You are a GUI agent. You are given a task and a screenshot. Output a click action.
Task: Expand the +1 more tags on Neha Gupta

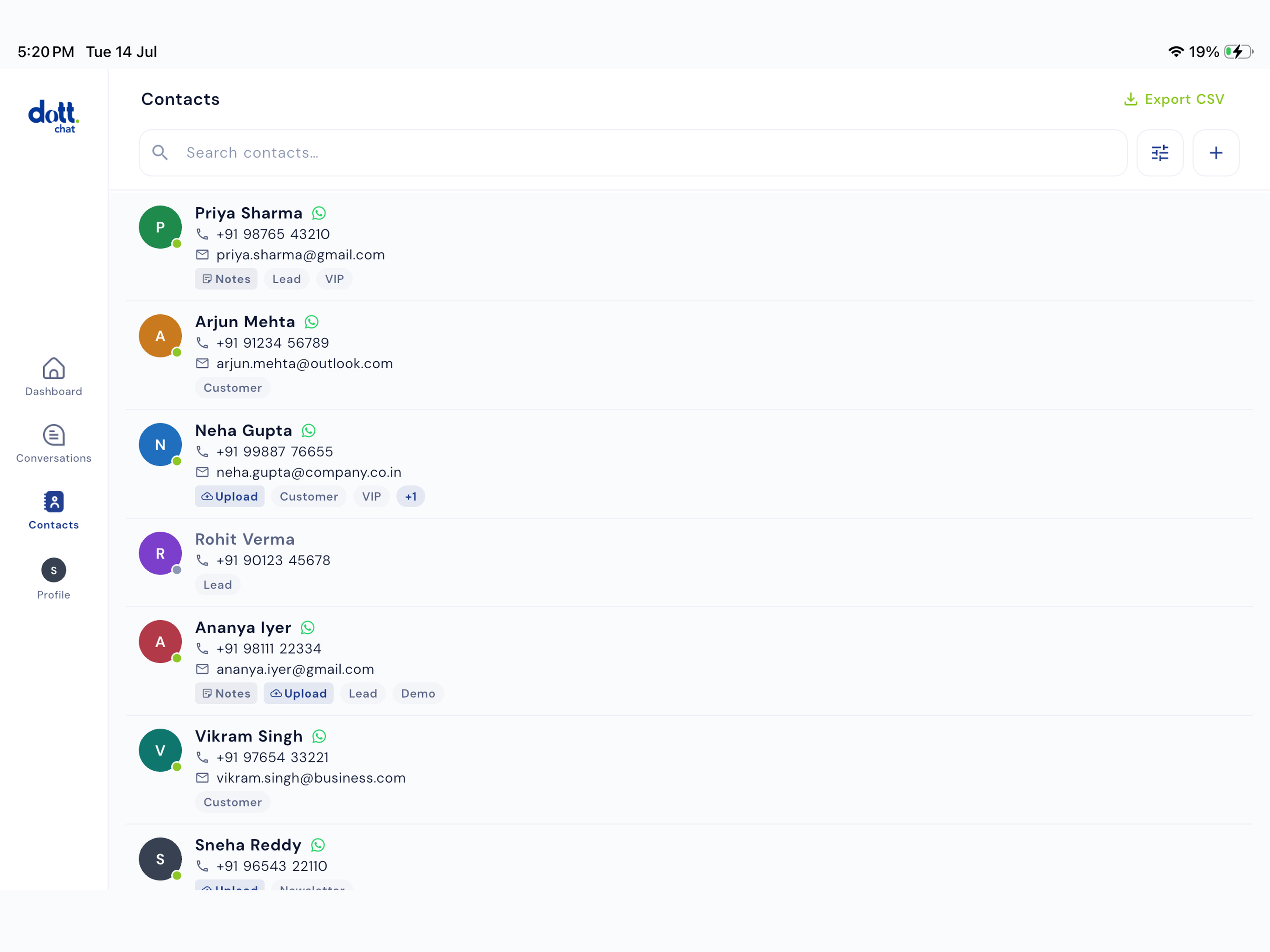coord(410,496)
